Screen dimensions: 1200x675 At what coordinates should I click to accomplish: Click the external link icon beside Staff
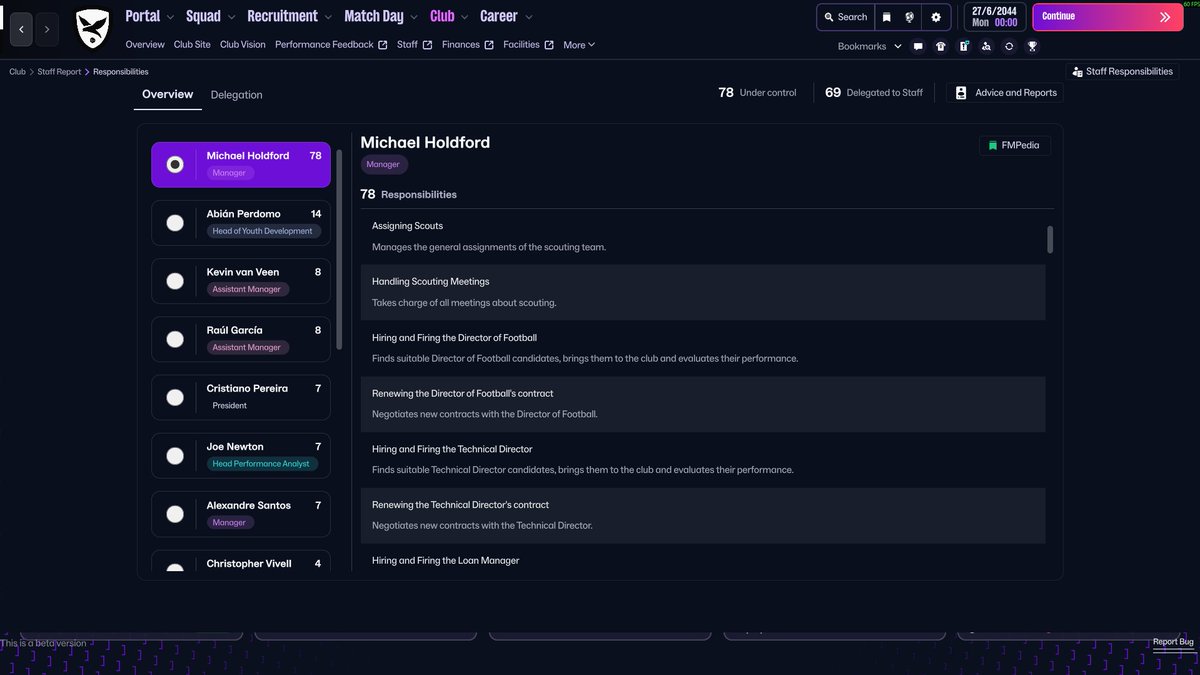[x=428, y=45]
